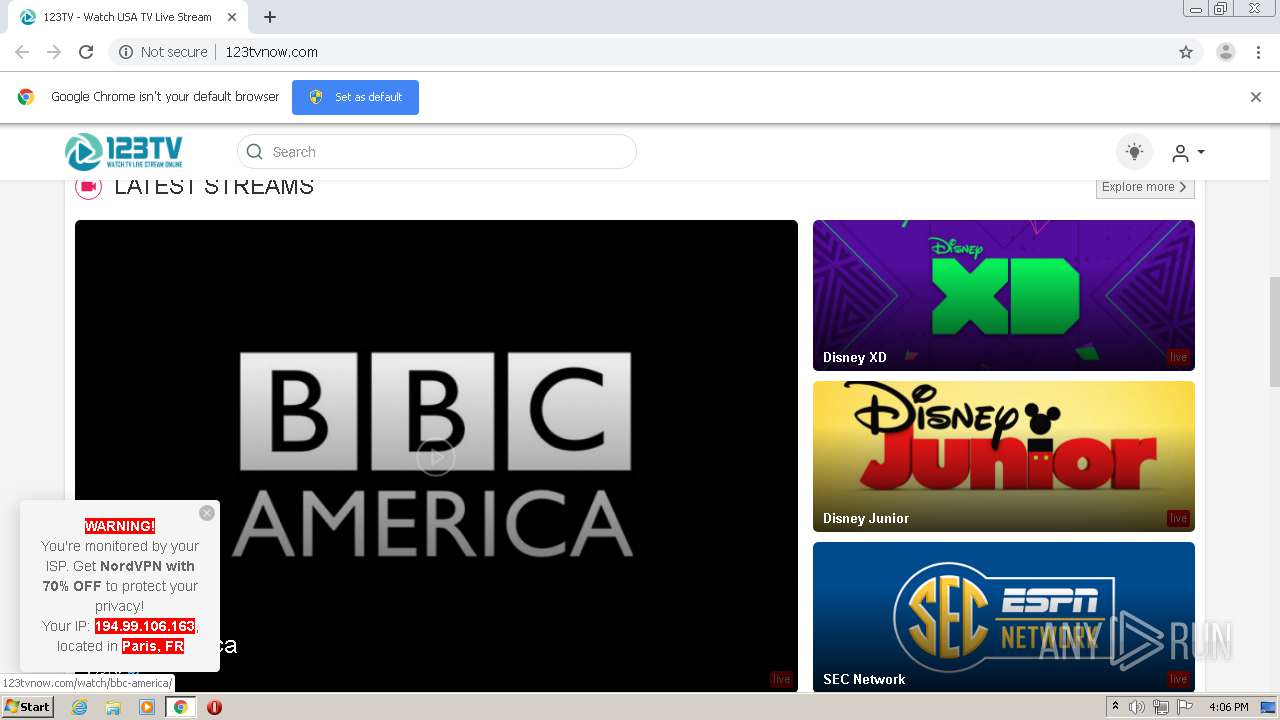
Task: Click the Latest Streams camera icon
Action: coord(89,187)
